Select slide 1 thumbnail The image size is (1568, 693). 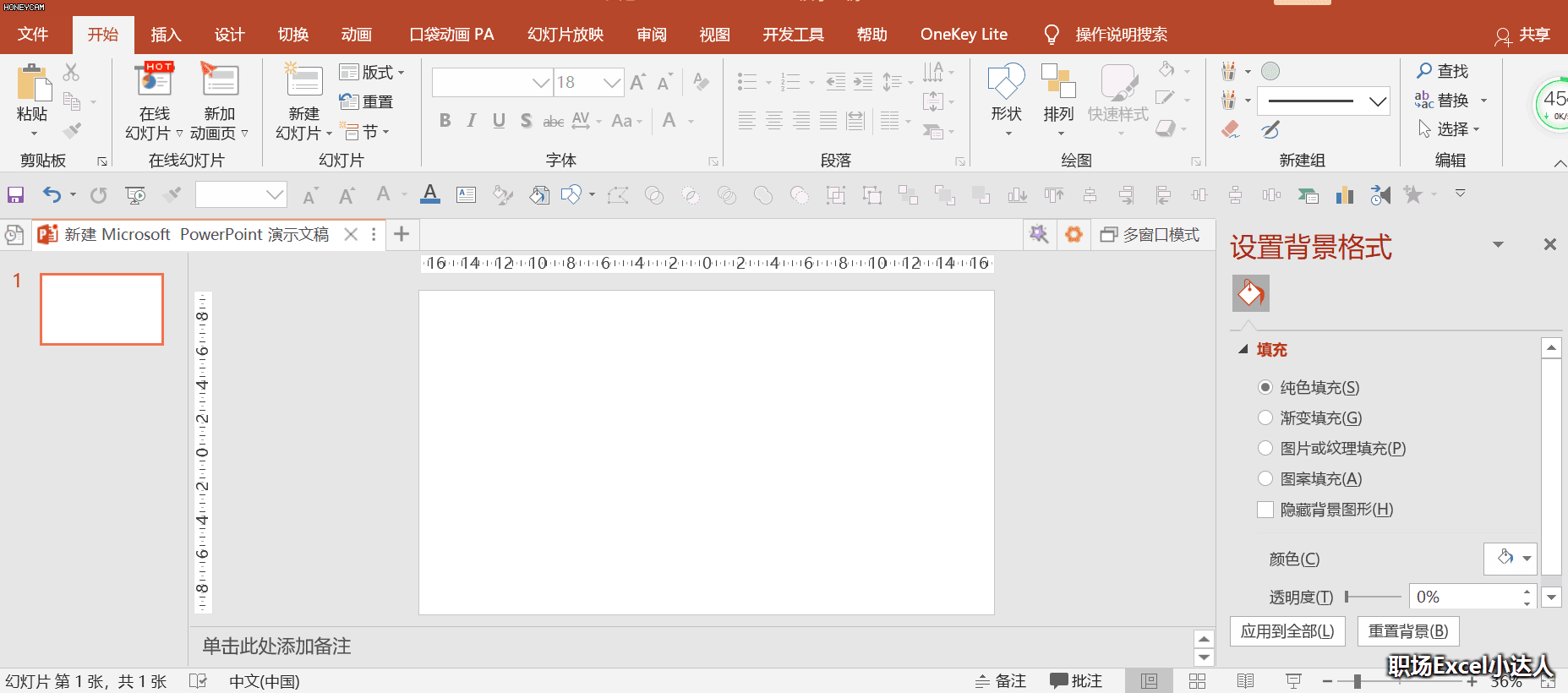point(101,309)
